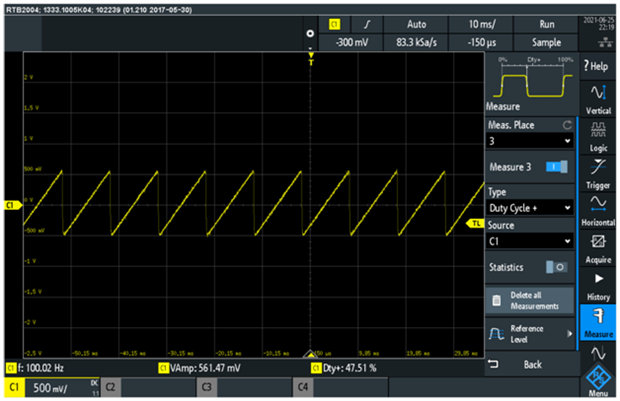The width and height of the screenshot is (620, 401).
Task: Click the 10 ms/ time base field
Action: coord(481,25)
